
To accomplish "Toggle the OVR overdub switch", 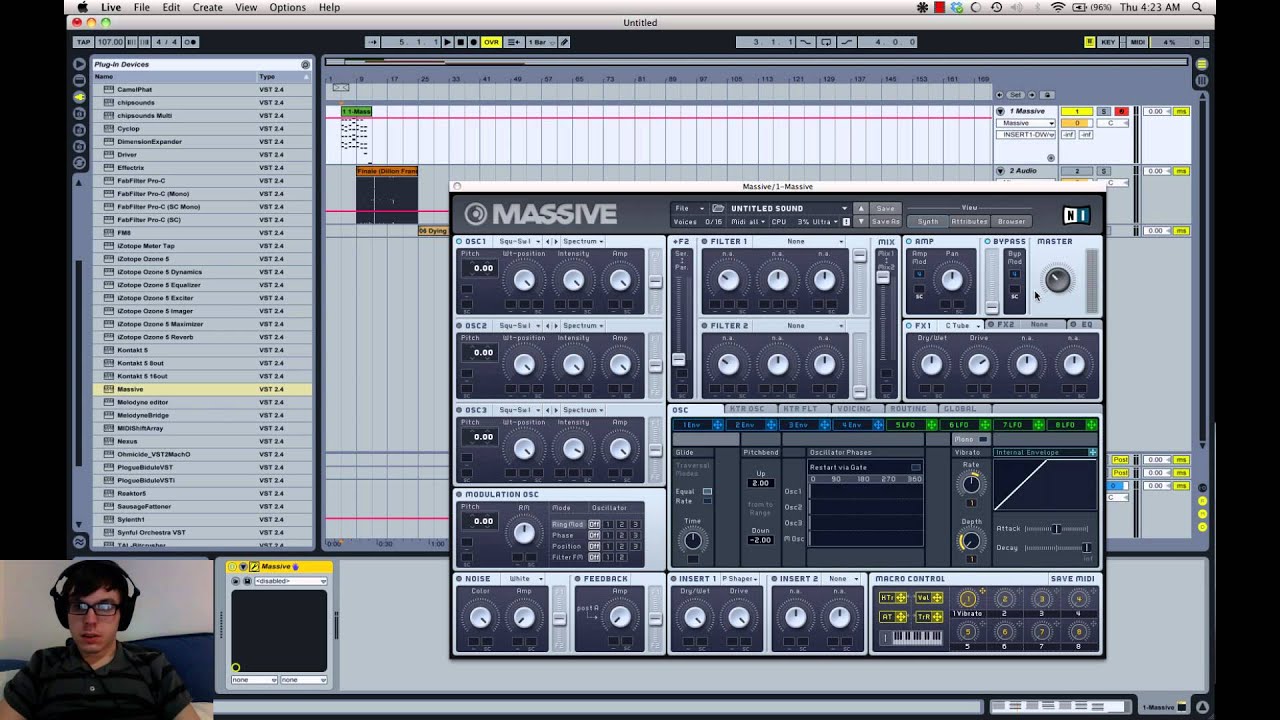I will pos(491,42).
